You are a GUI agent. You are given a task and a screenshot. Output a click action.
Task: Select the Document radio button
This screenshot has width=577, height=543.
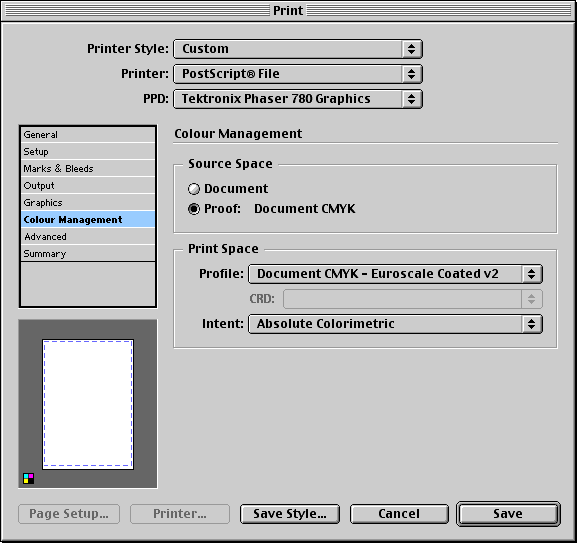(194, 189)
